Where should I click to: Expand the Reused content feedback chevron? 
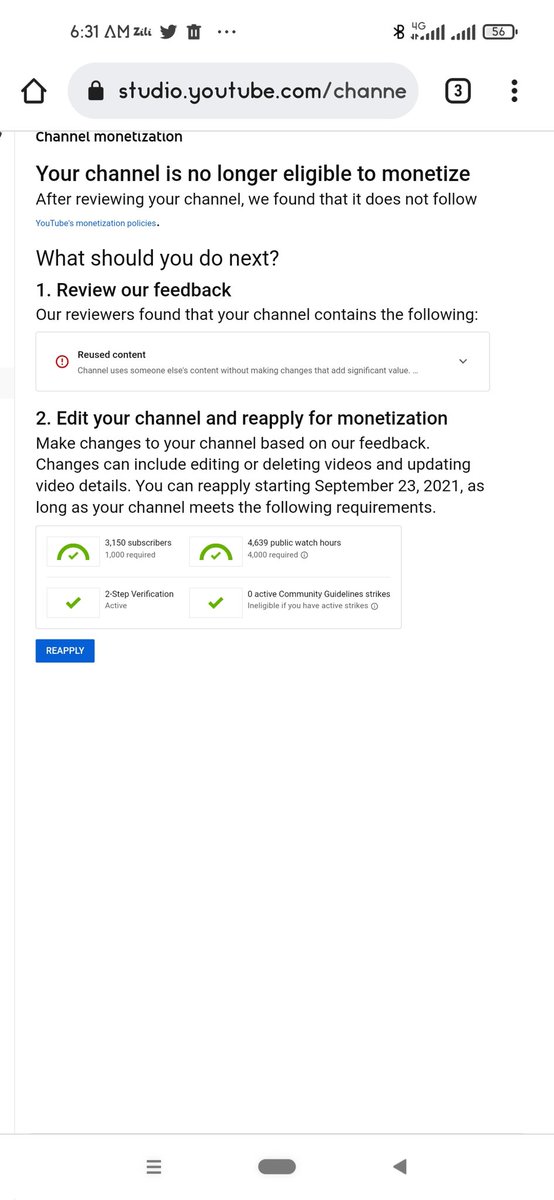click(463, 361)
